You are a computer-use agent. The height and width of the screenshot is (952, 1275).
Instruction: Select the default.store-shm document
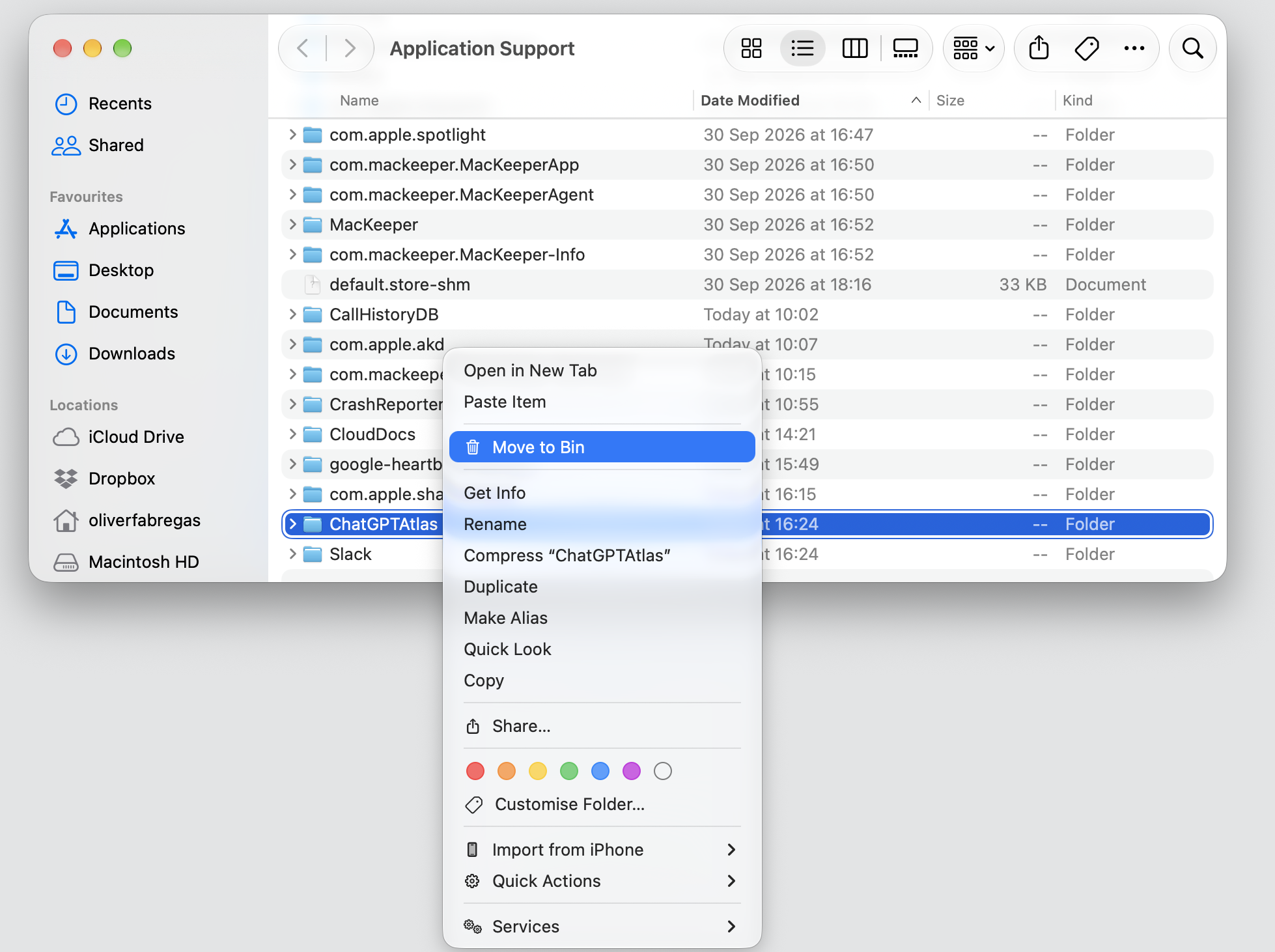748,285
